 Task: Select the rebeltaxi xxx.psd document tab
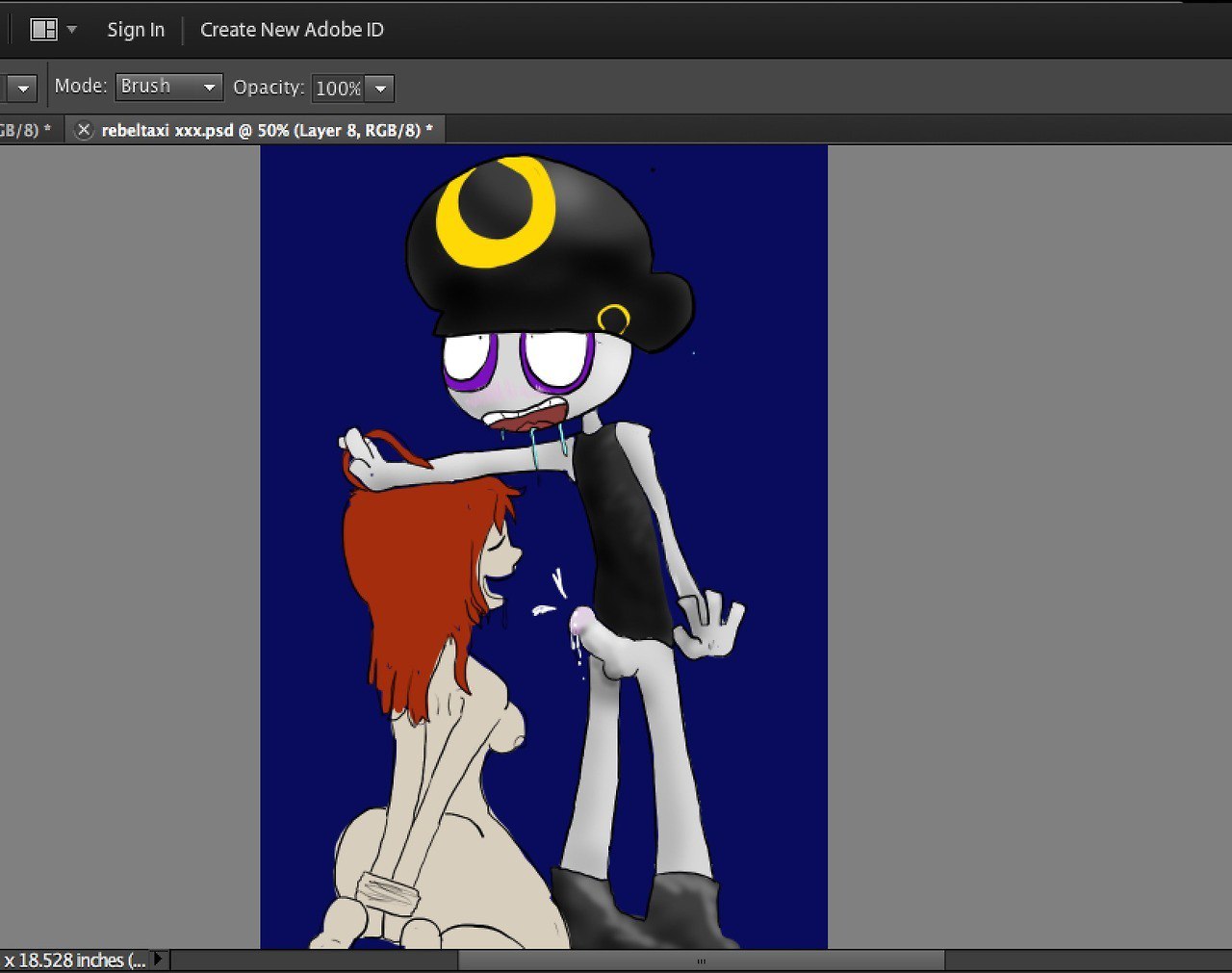tap(267, 130)
